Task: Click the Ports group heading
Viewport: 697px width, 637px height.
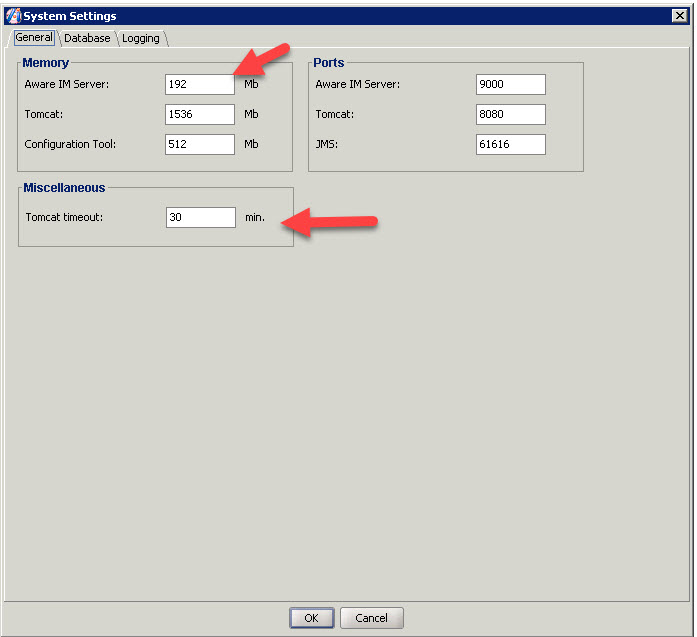Action: point(328,63)
